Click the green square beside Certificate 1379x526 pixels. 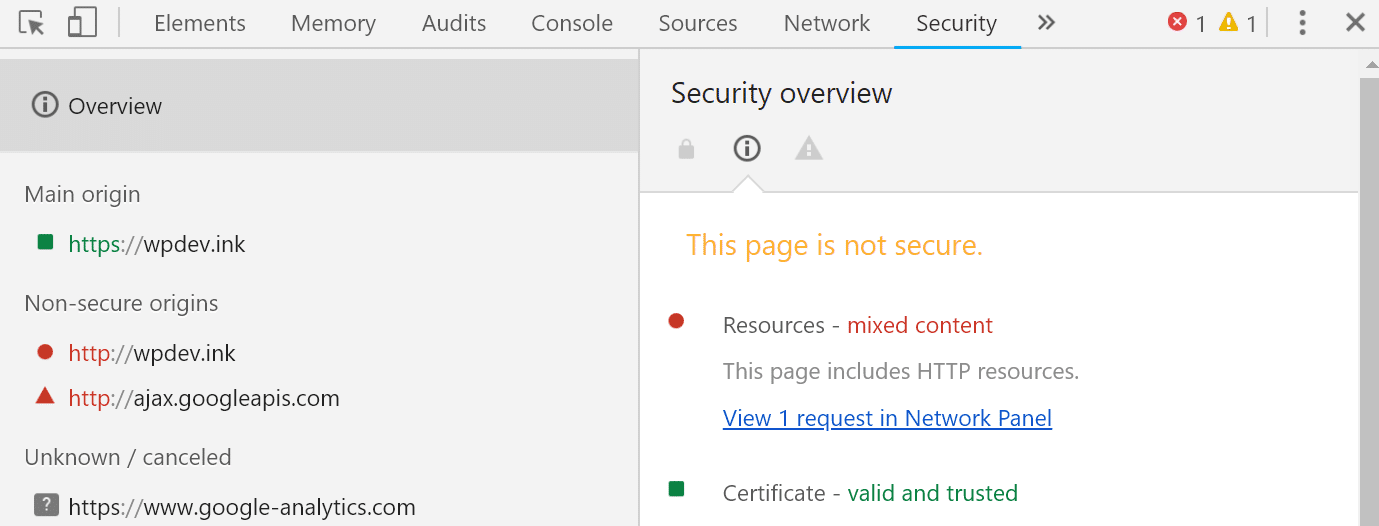coord(676,489)
